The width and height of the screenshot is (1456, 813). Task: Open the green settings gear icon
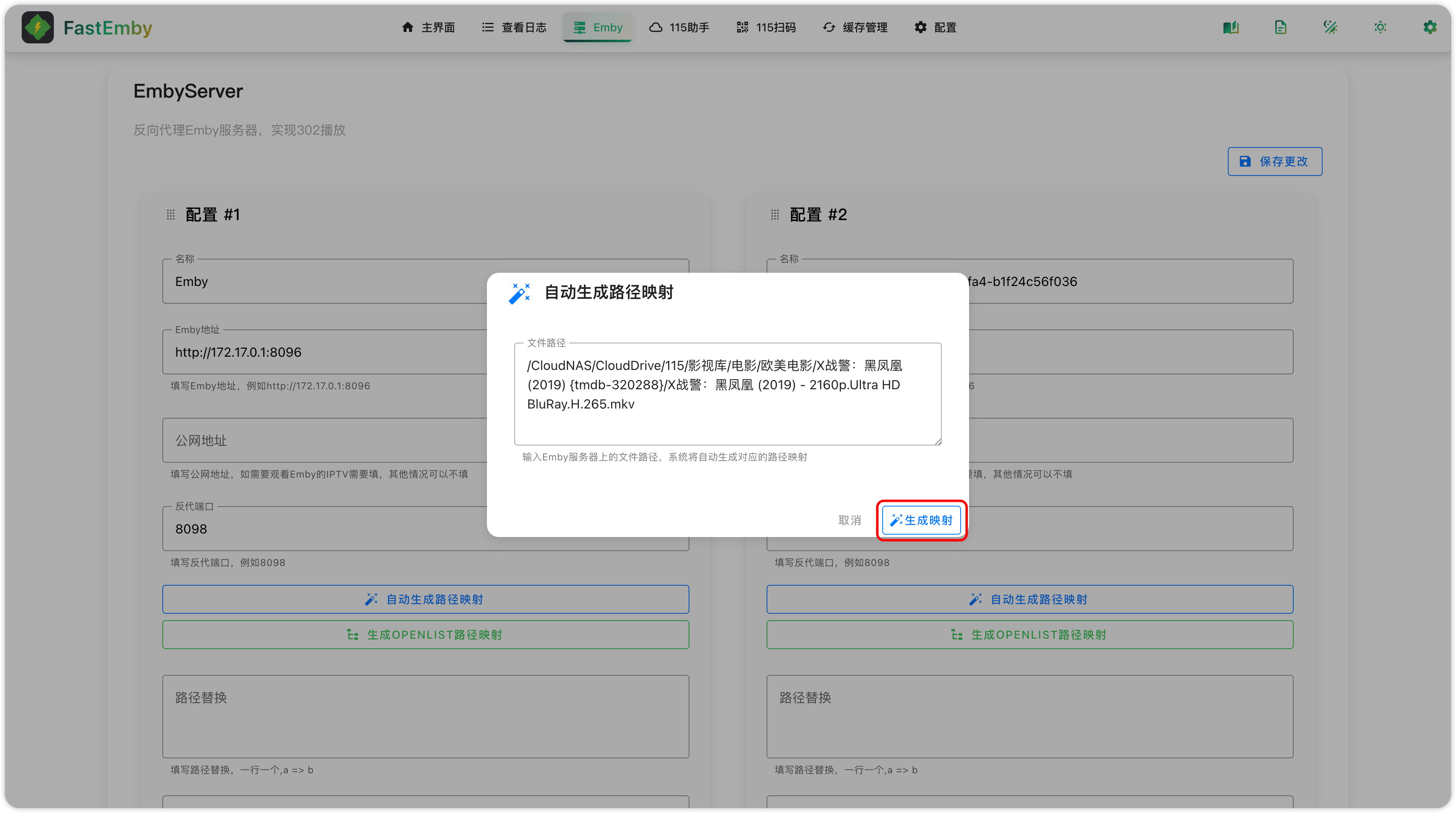[x=1429, y=27]
